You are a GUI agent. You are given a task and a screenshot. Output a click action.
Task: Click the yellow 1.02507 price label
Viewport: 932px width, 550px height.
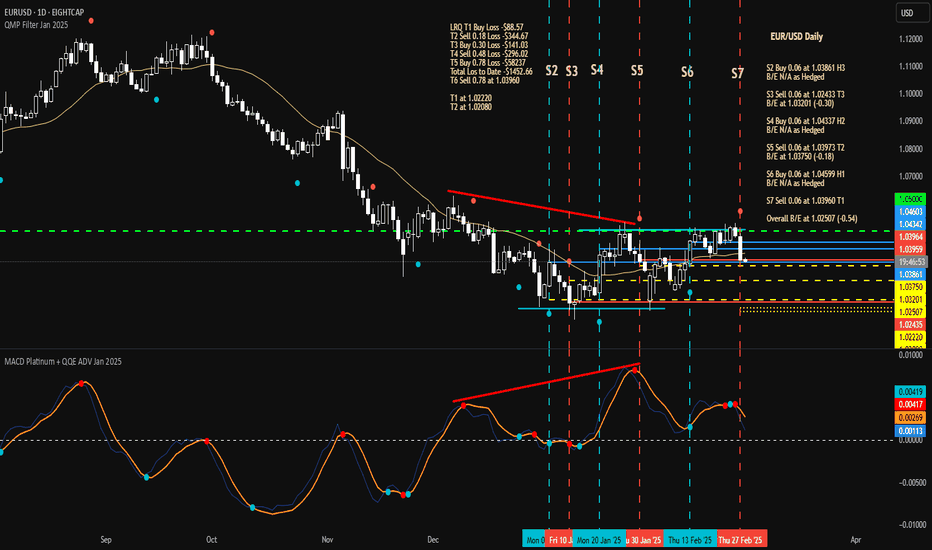coord(910,312)
